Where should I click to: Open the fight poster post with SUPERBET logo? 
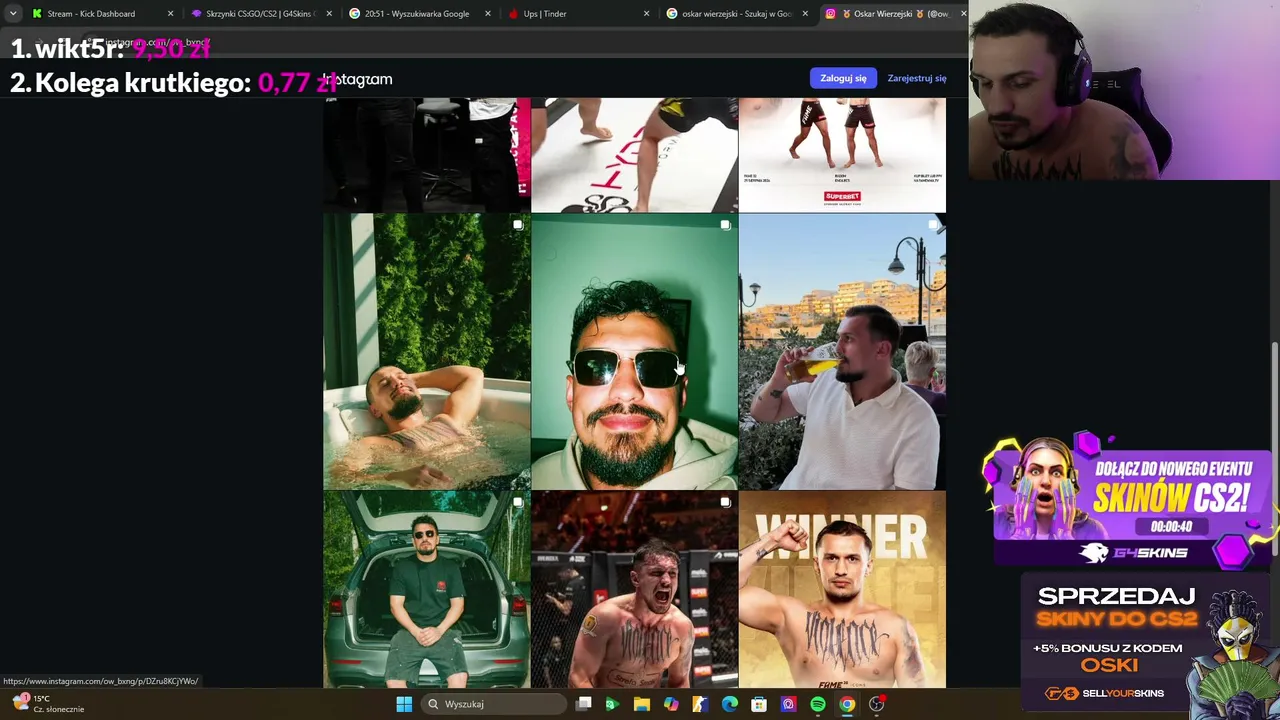point(842,155)
